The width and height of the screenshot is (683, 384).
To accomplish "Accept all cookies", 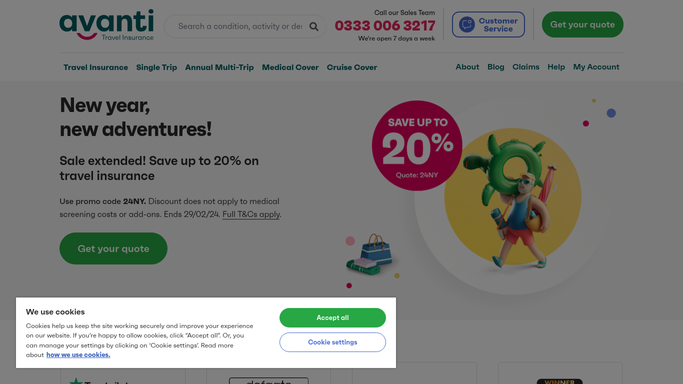I will (x=332, y=318).
